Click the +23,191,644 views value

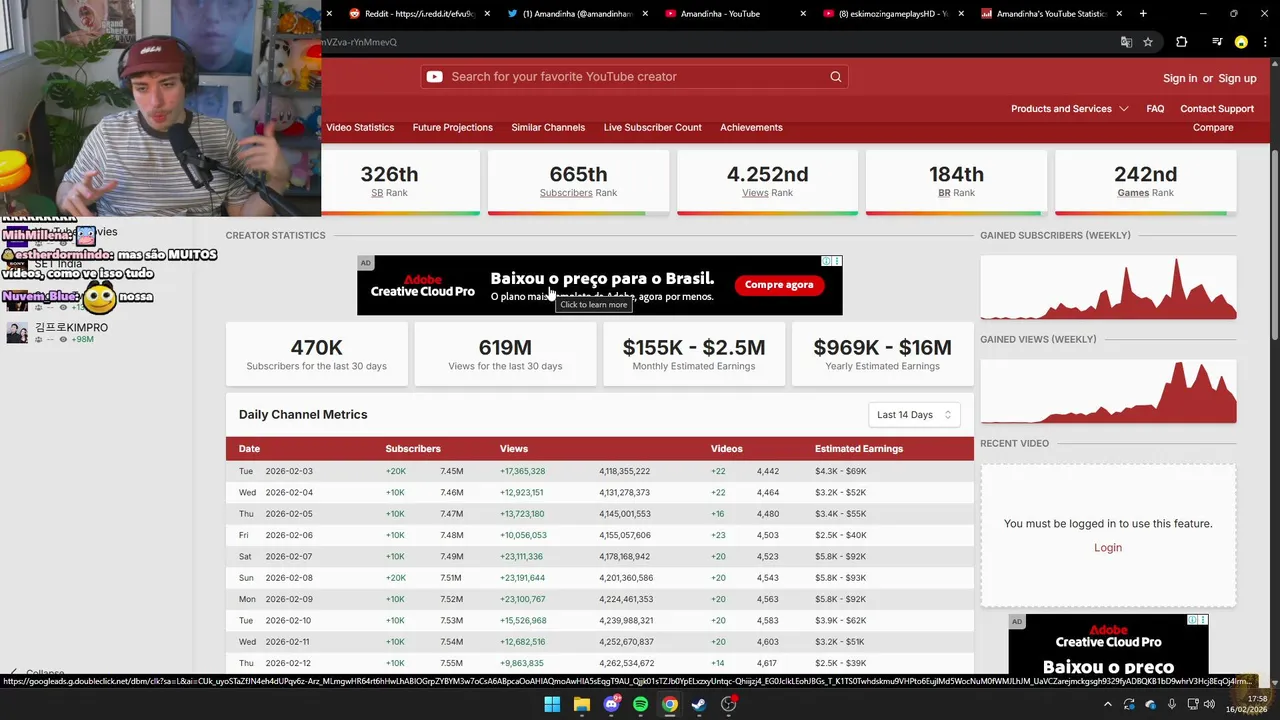[x=522, y=578]
